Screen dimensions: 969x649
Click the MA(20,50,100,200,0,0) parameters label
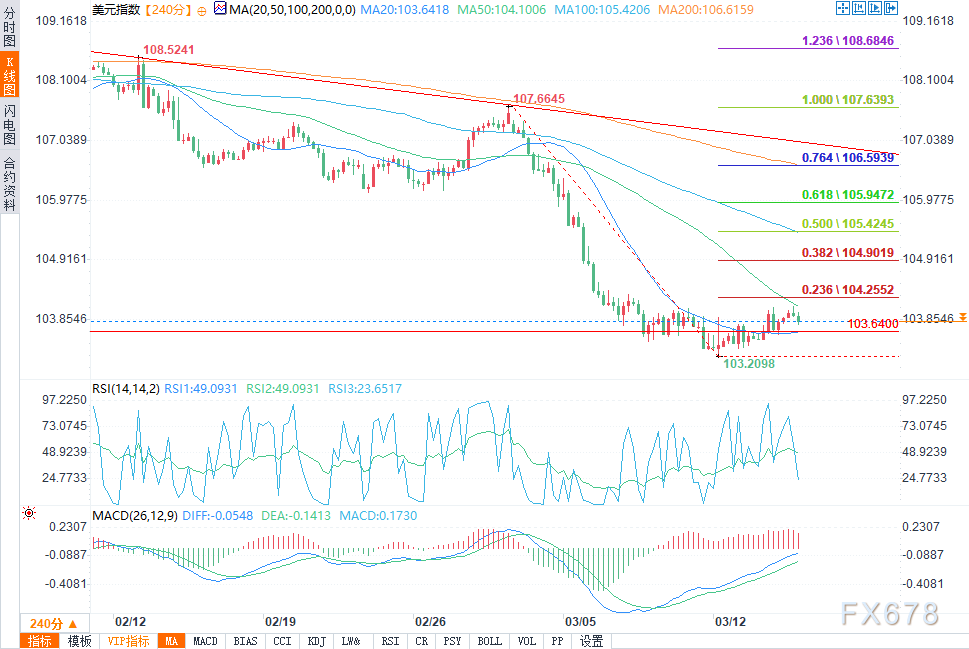[292, 9]
